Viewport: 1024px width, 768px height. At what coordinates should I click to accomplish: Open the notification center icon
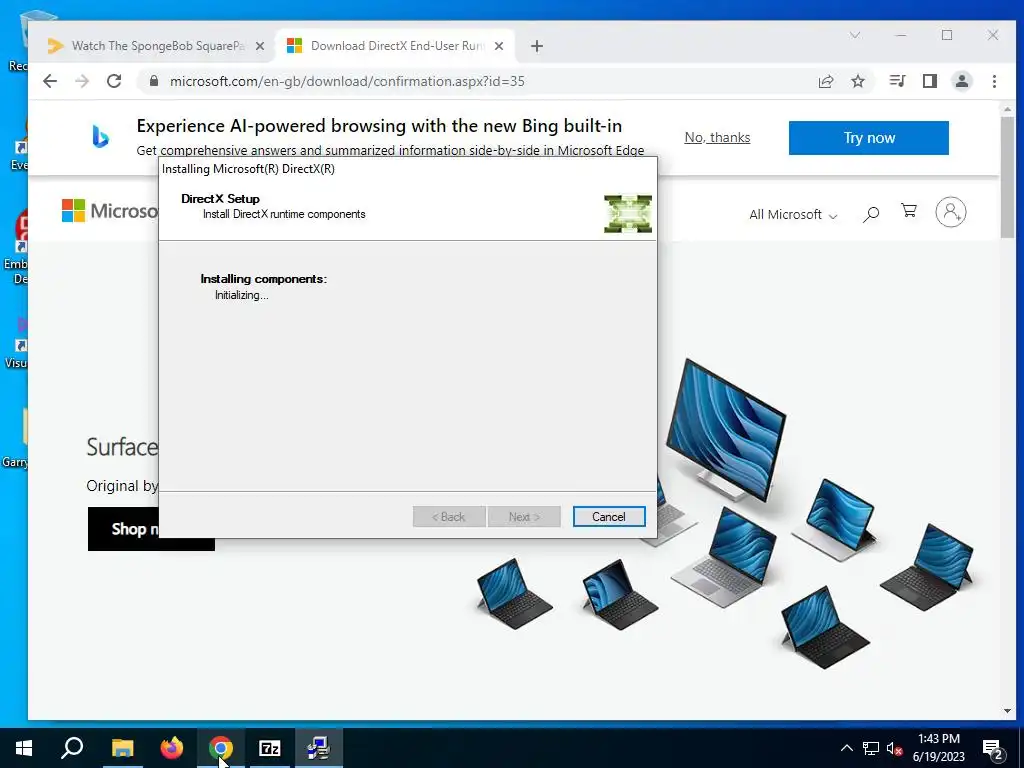(x=993, y=749)
